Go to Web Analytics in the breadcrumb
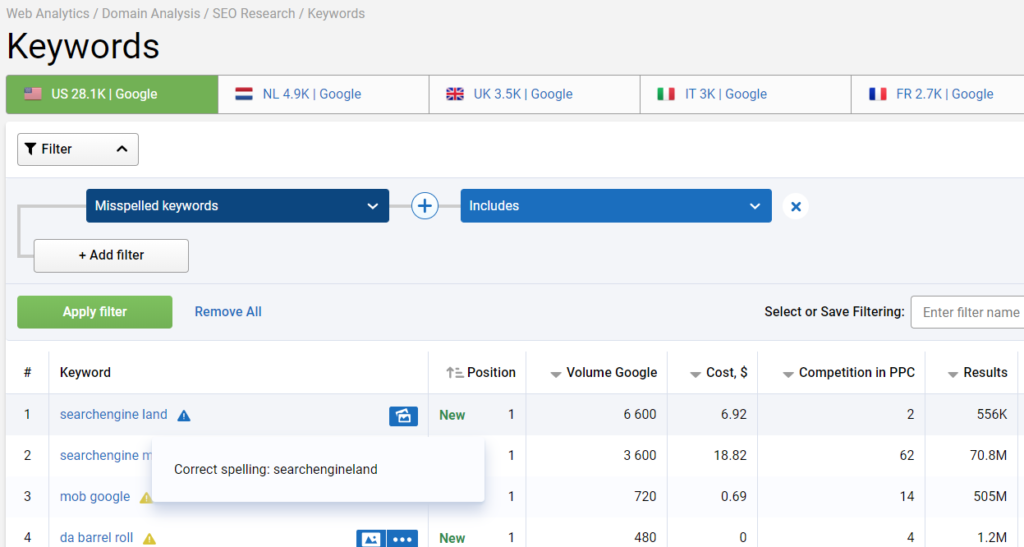The image size is (1024, 547). 48,14
